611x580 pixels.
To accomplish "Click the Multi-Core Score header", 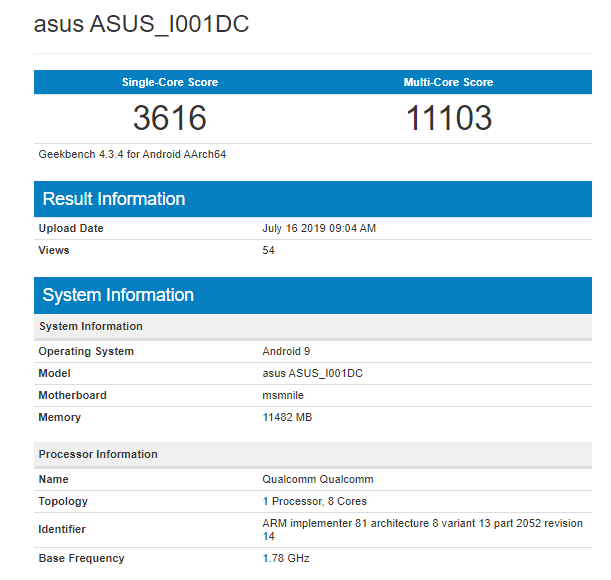I will pyautogui.click(x=448, y=82).
